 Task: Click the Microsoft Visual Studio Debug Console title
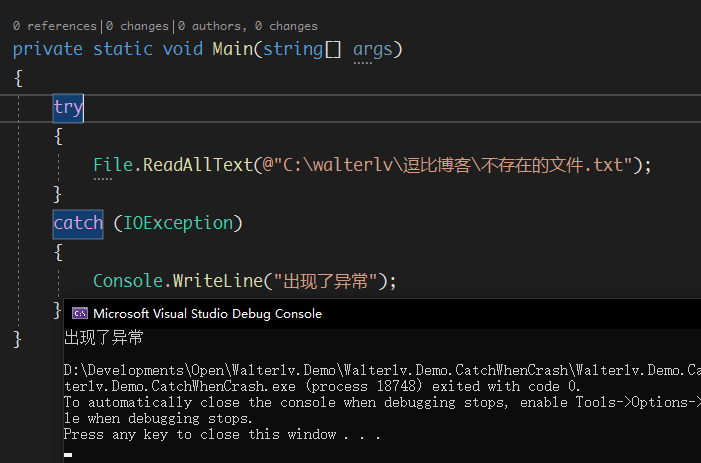[208, 313]
